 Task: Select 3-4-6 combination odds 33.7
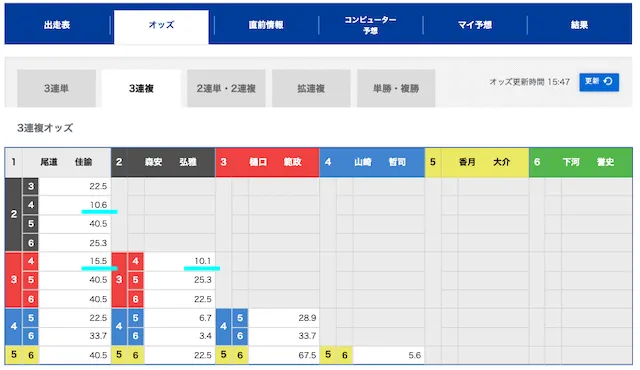[x=284, y=336]
